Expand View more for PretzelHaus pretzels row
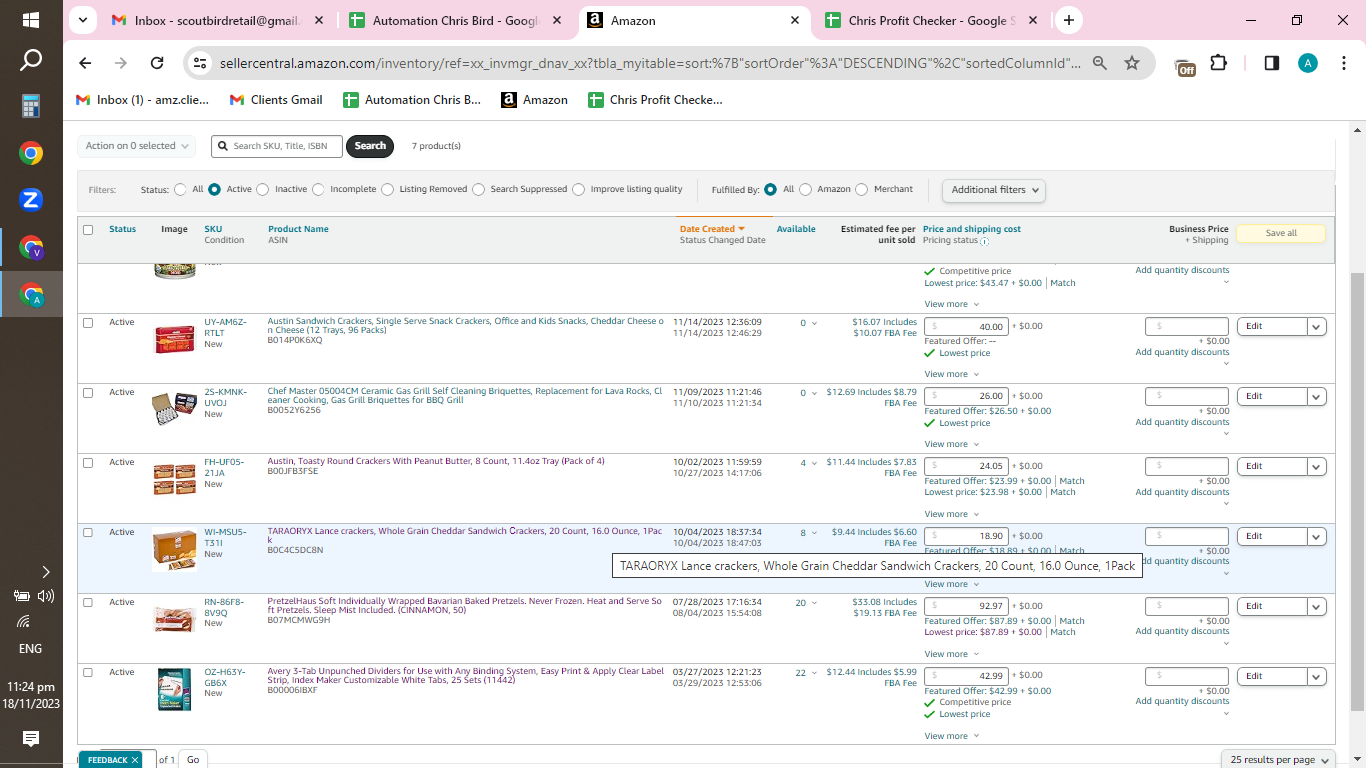The width and height of the screenshot is (1366, 768). pos(951,654)
